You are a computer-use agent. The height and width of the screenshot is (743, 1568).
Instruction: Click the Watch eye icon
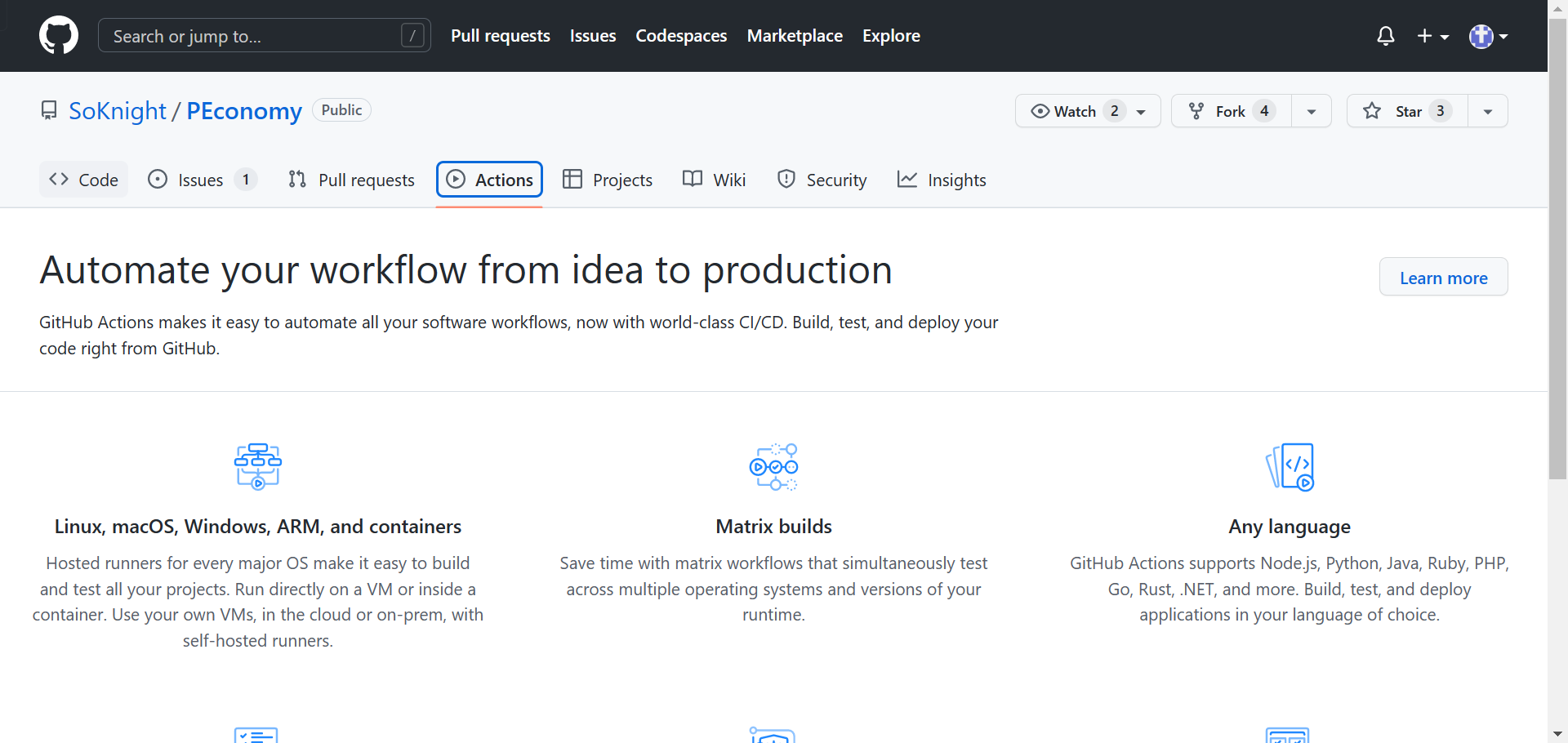coord(1040,111)
